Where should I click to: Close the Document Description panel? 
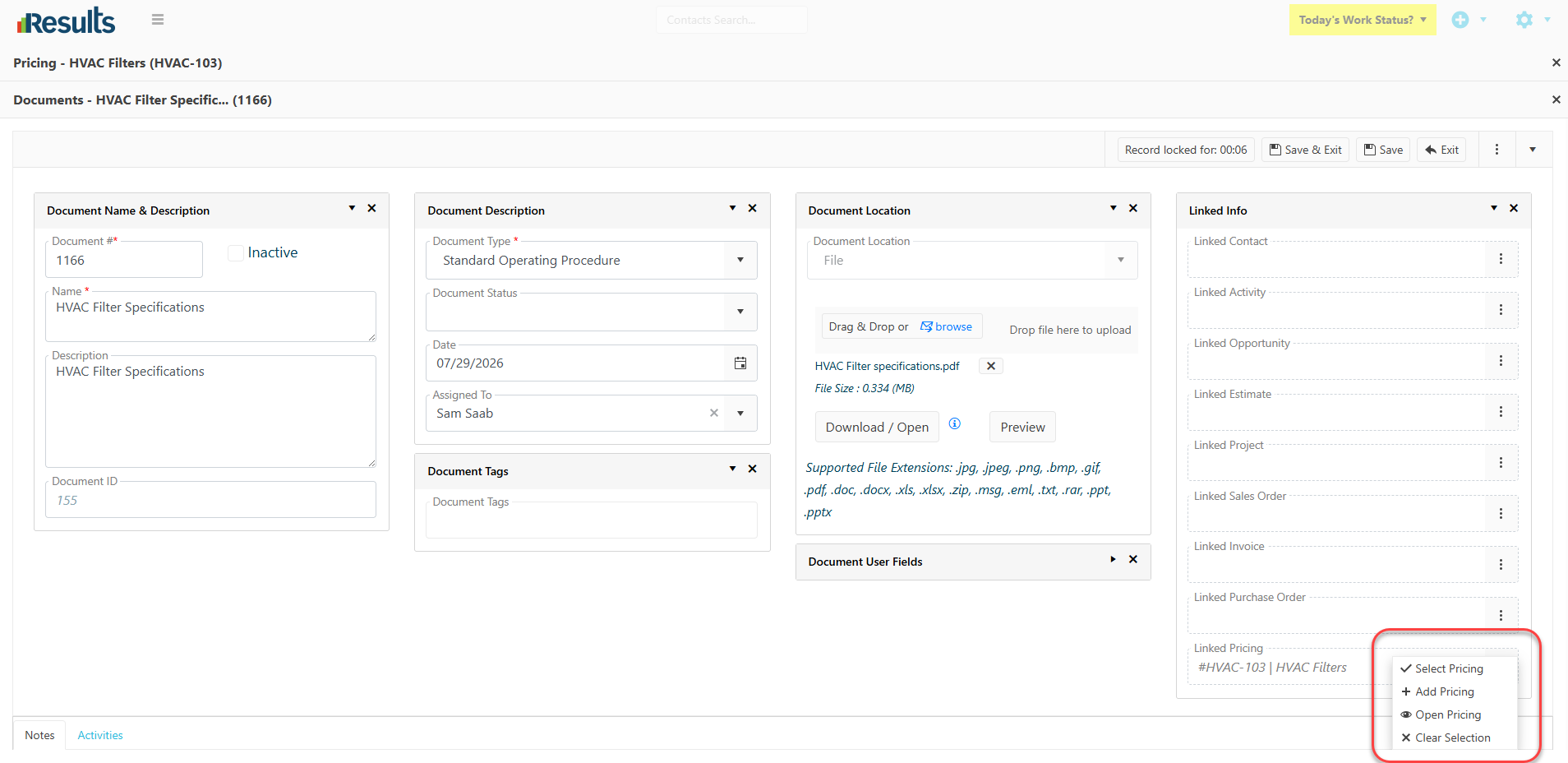tap(752, 209)
